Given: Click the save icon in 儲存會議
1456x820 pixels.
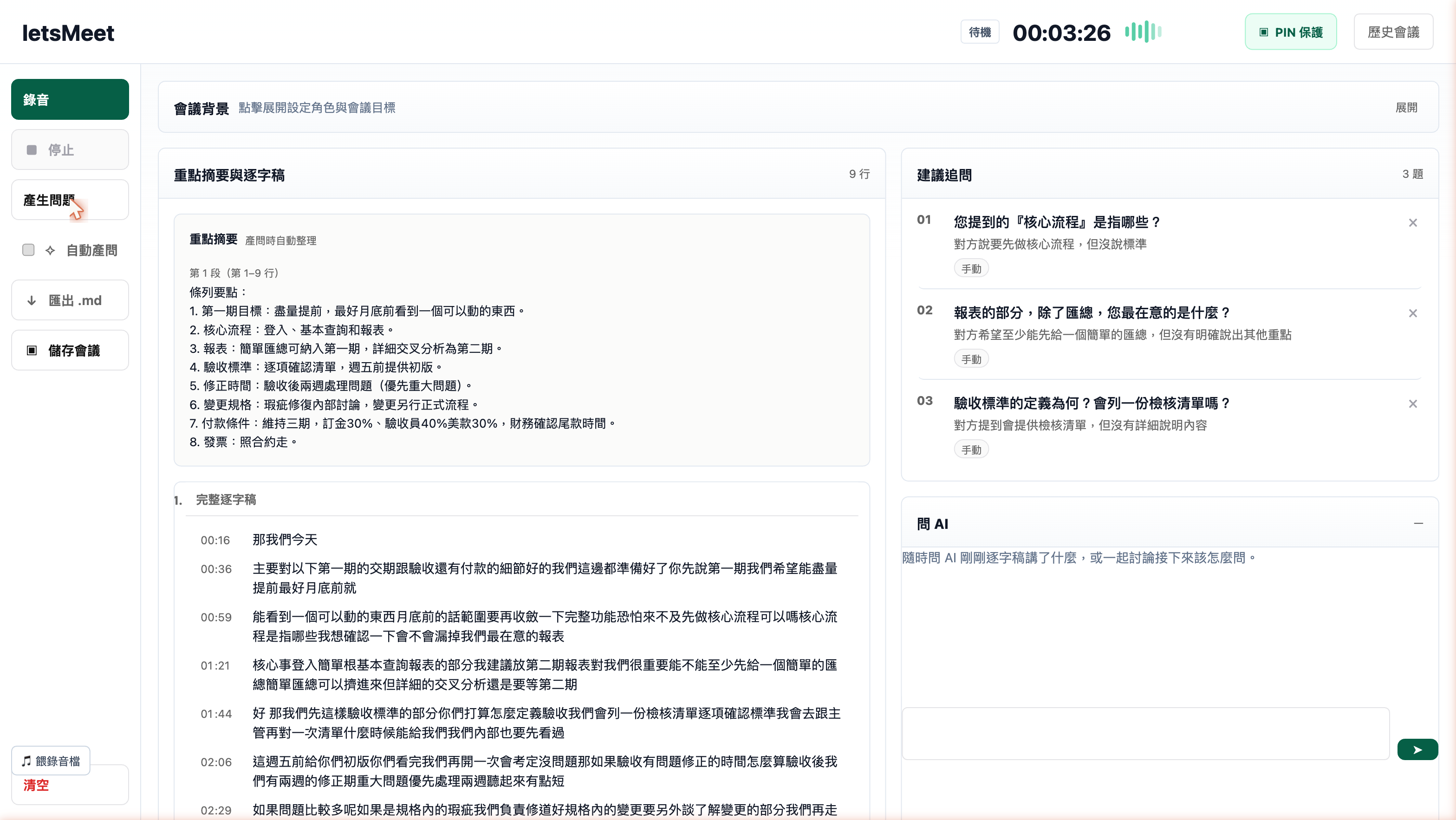Looking at the screenshot, I should click(32, 351).
